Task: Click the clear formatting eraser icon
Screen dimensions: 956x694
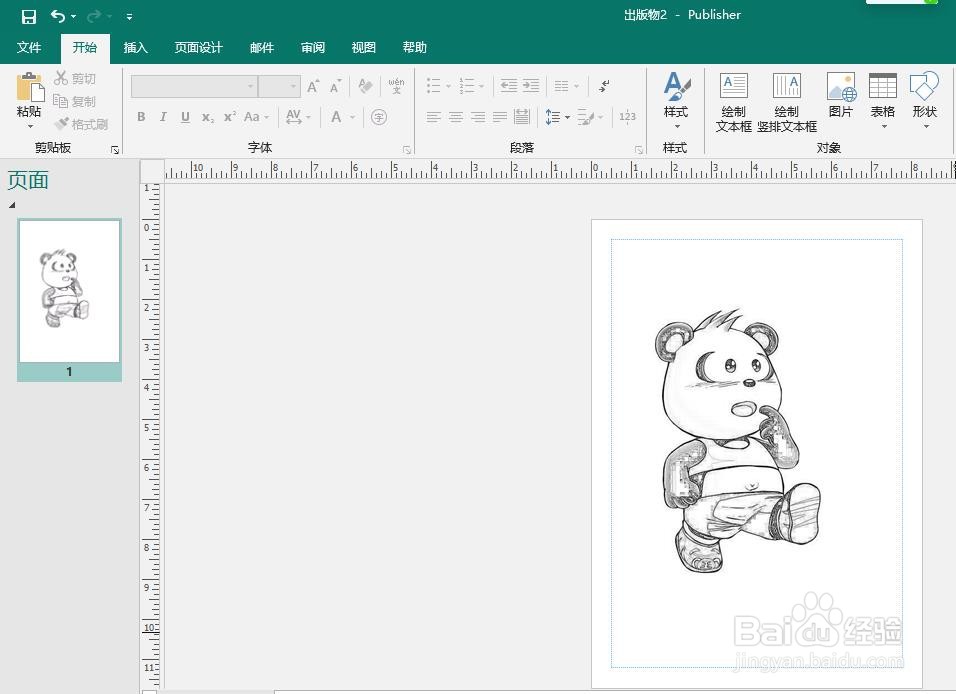Action: coord(365,86)
